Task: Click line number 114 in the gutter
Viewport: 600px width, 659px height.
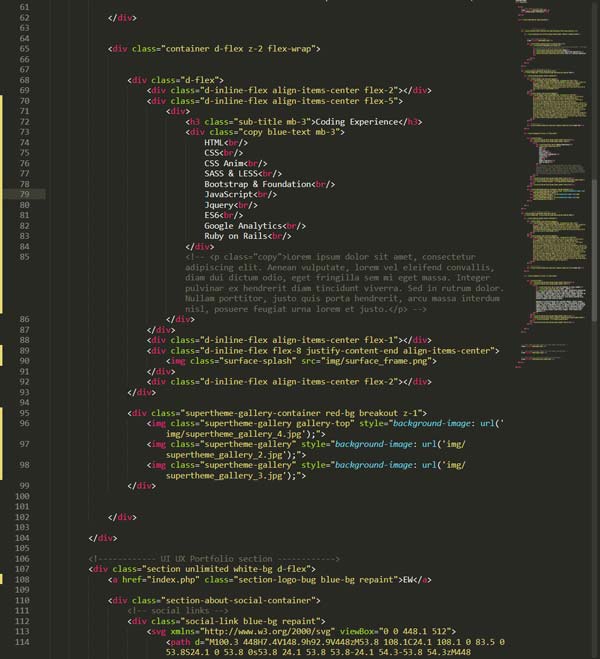Action: 23,642
